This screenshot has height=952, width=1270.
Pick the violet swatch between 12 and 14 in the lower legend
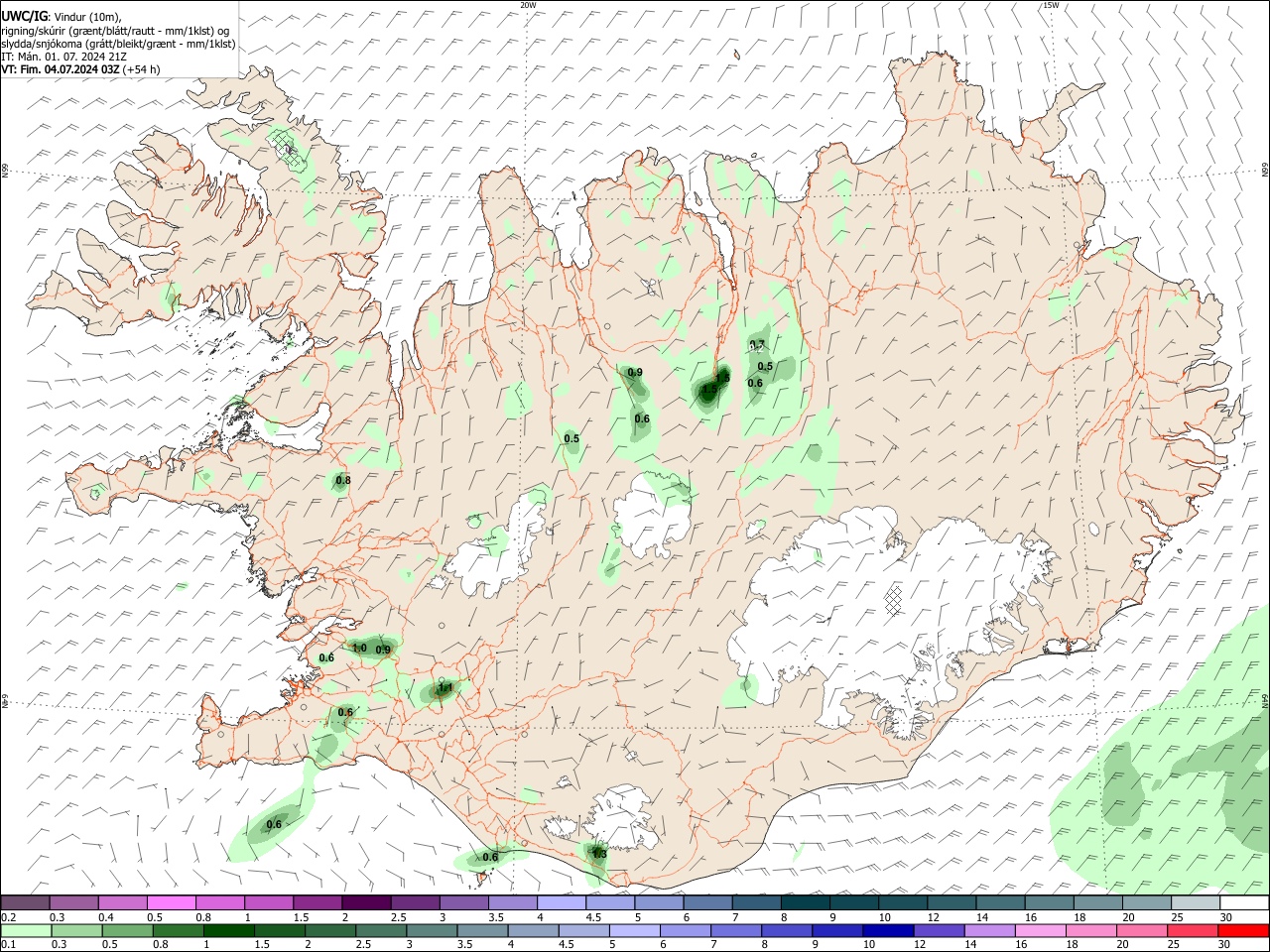pos(940,930)
